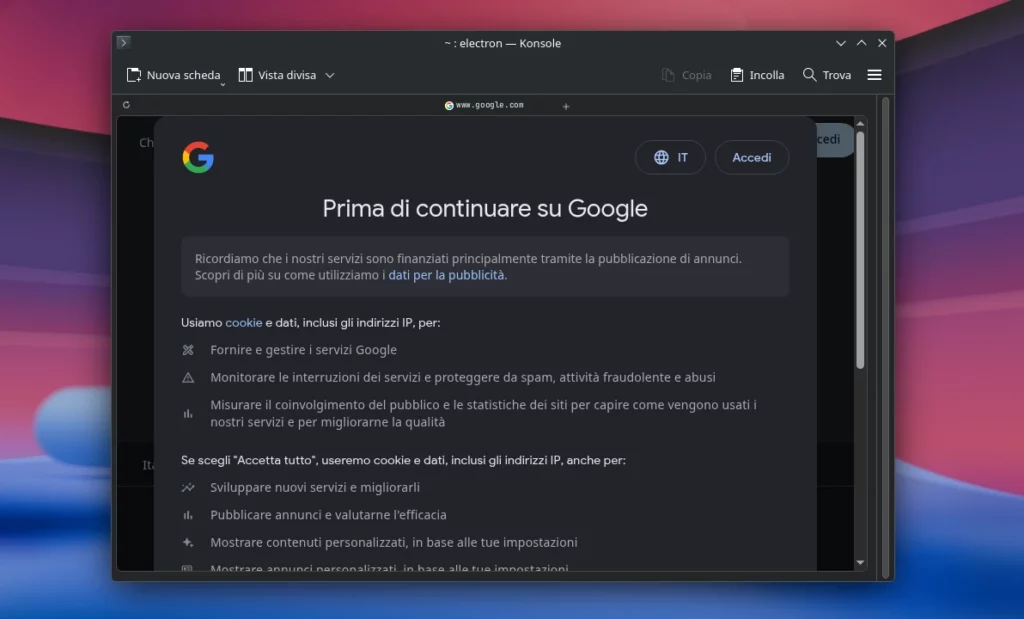Screen dimensions: 1024x619
Task: Click the Vista divisa split view button
Action: click(x=278, y=75)
